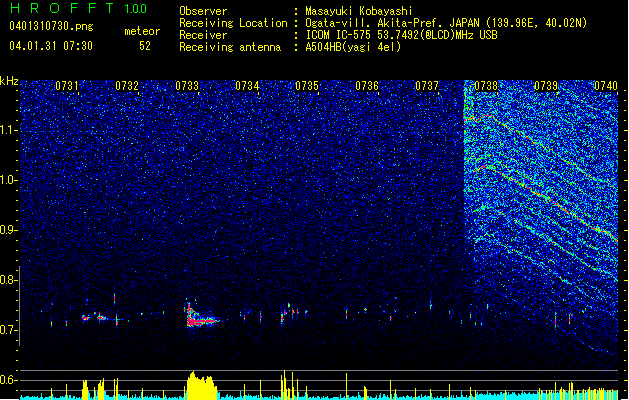Select the file name 0401310730.png

point(51,26)
